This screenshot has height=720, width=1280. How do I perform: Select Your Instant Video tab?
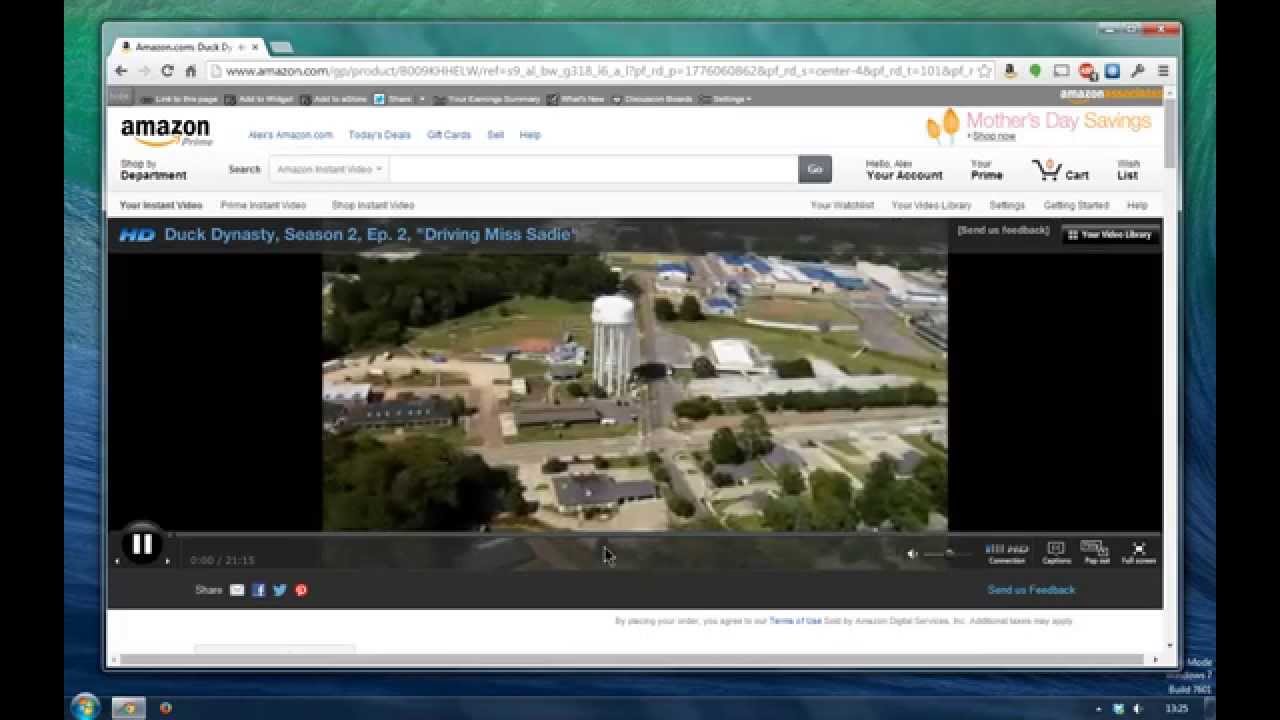click(x=161, y=205)
